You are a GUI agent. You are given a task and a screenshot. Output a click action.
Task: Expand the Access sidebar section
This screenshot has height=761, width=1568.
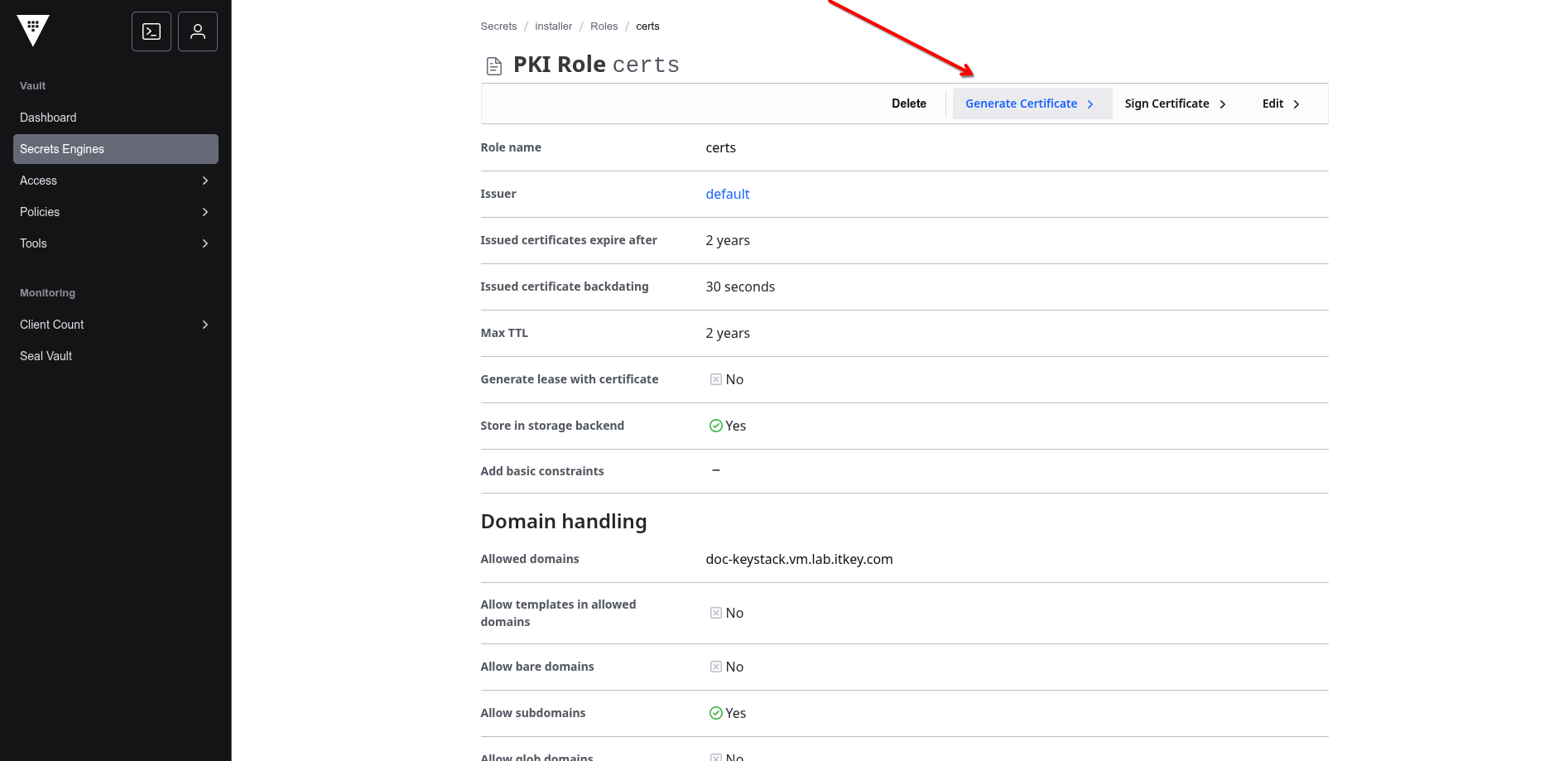tap(115, 181)
